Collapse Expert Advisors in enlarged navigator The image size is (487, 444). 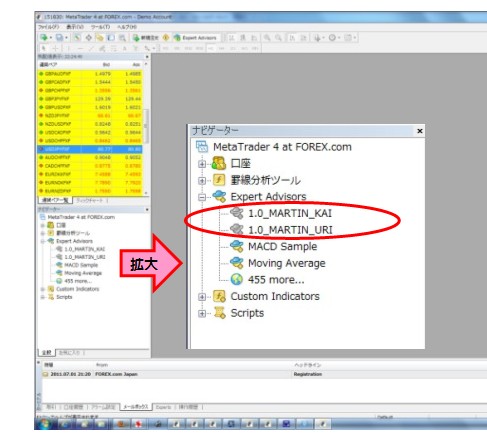[x=202, y=197]
